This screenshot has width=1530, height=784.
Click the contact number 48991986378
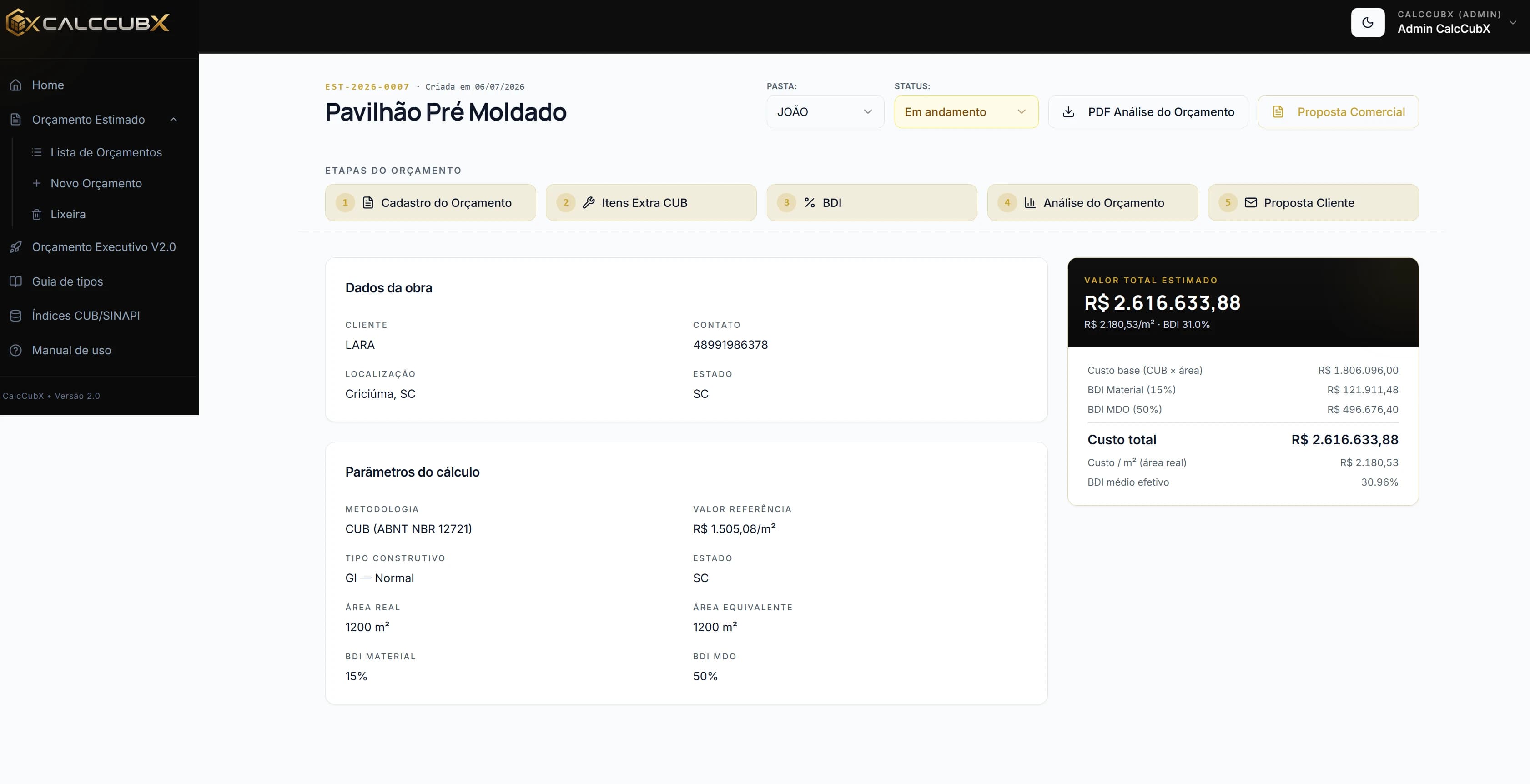730,345
